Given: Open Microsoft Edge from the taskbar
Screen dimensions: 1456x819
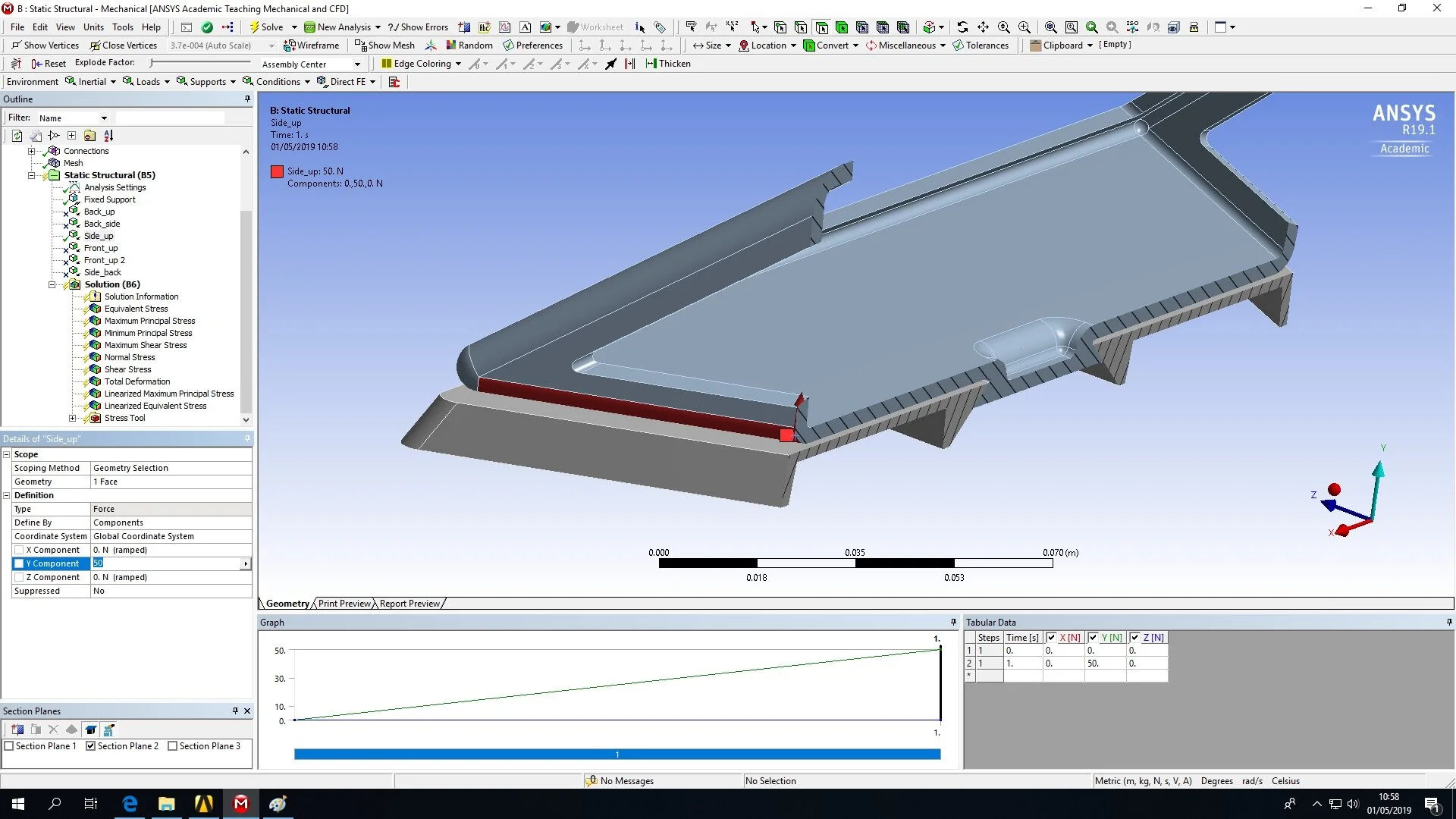Looking at the screenshot, I should click(130, 804).
